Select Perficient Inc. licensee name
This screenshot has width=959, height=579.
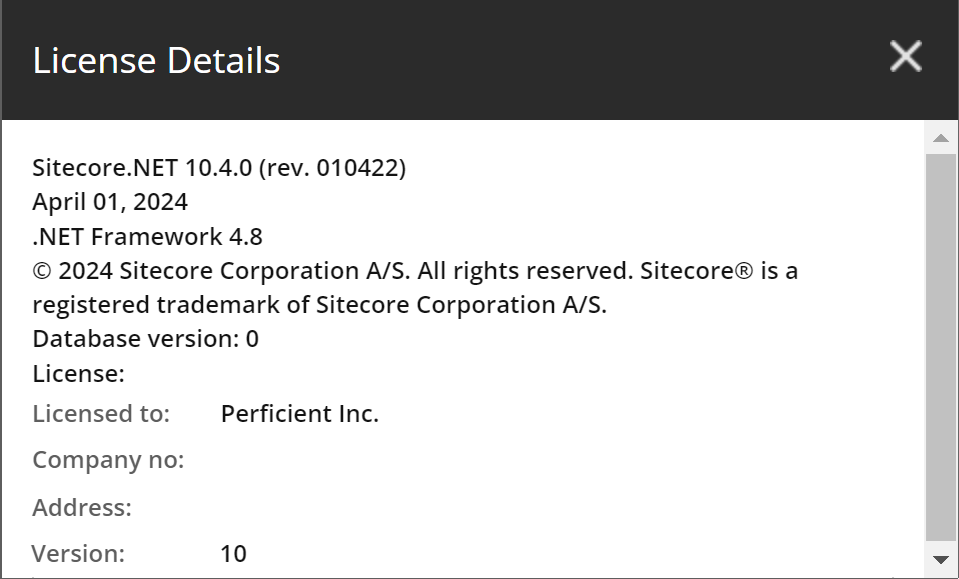299,413
